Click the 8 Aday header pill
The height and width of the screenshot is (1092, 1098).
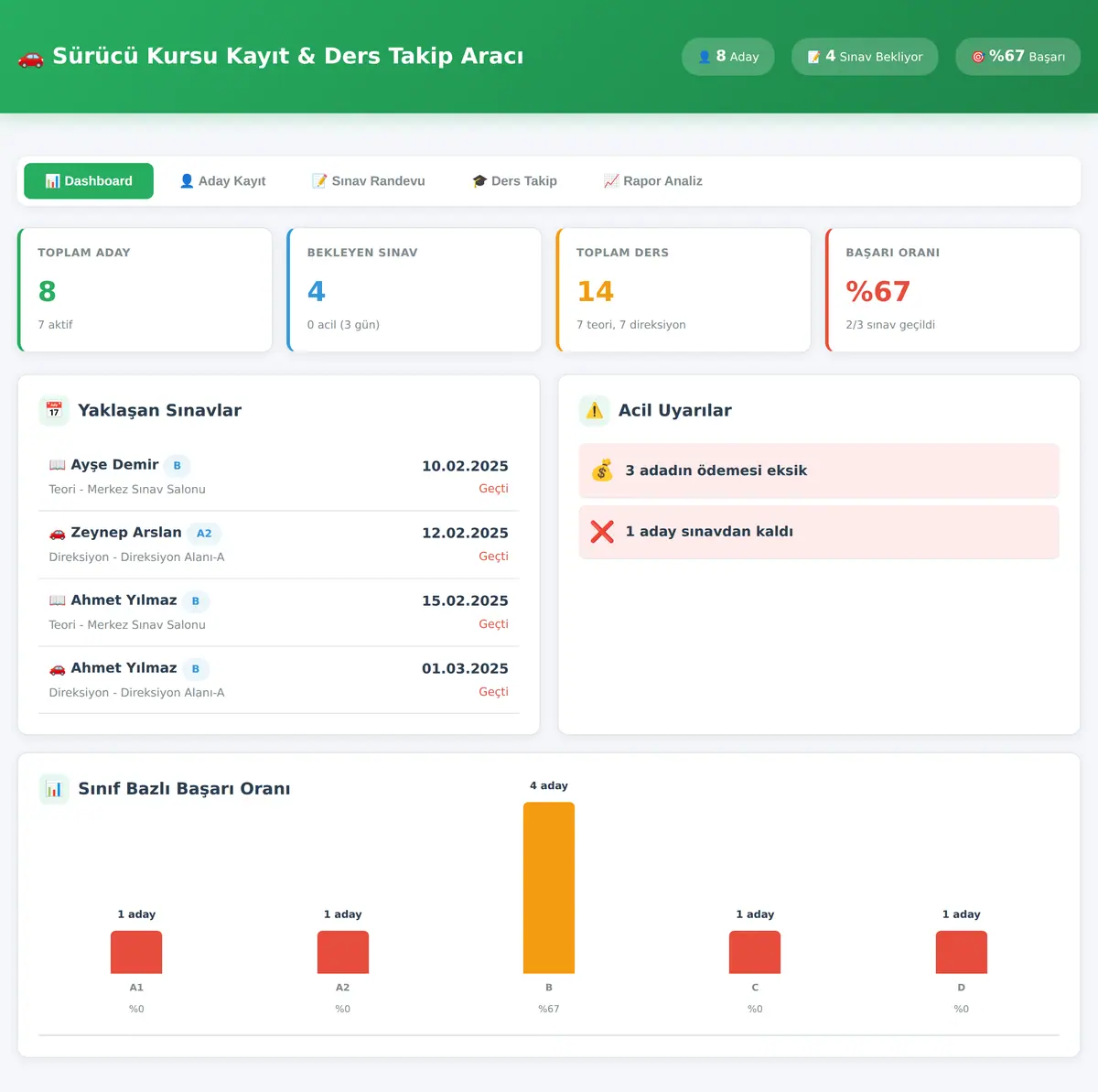[x=728, y=57]
